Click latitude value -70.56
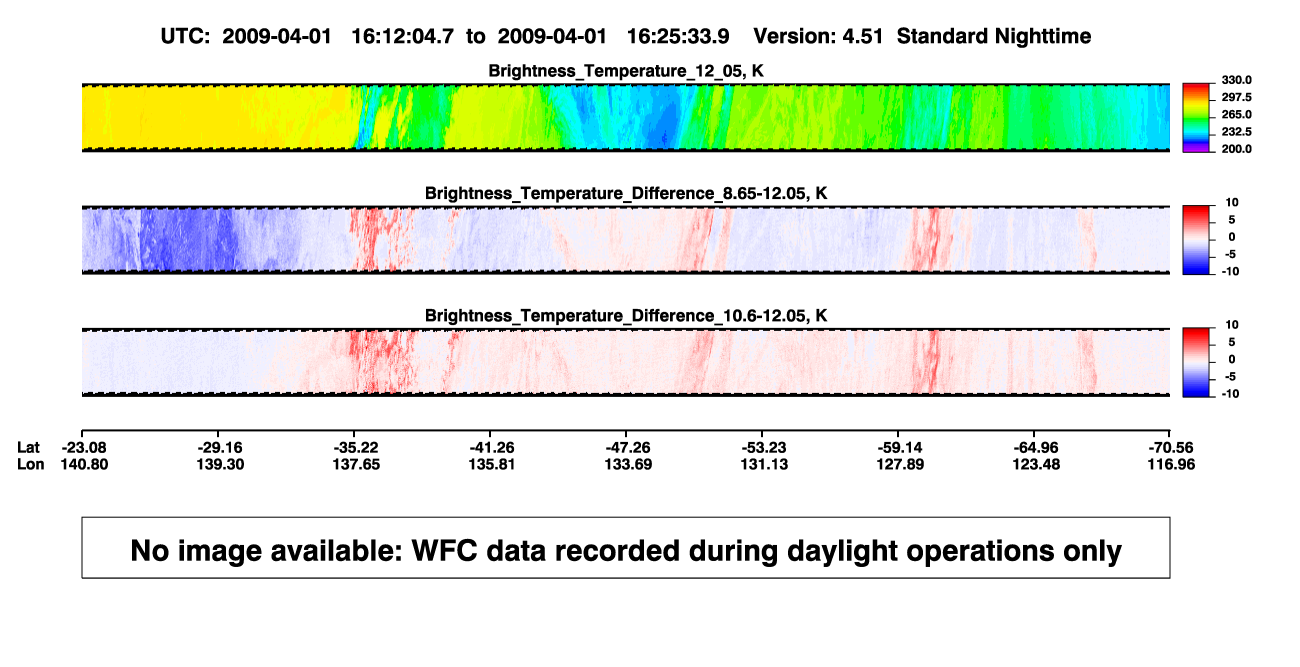 coord(1173,447)
